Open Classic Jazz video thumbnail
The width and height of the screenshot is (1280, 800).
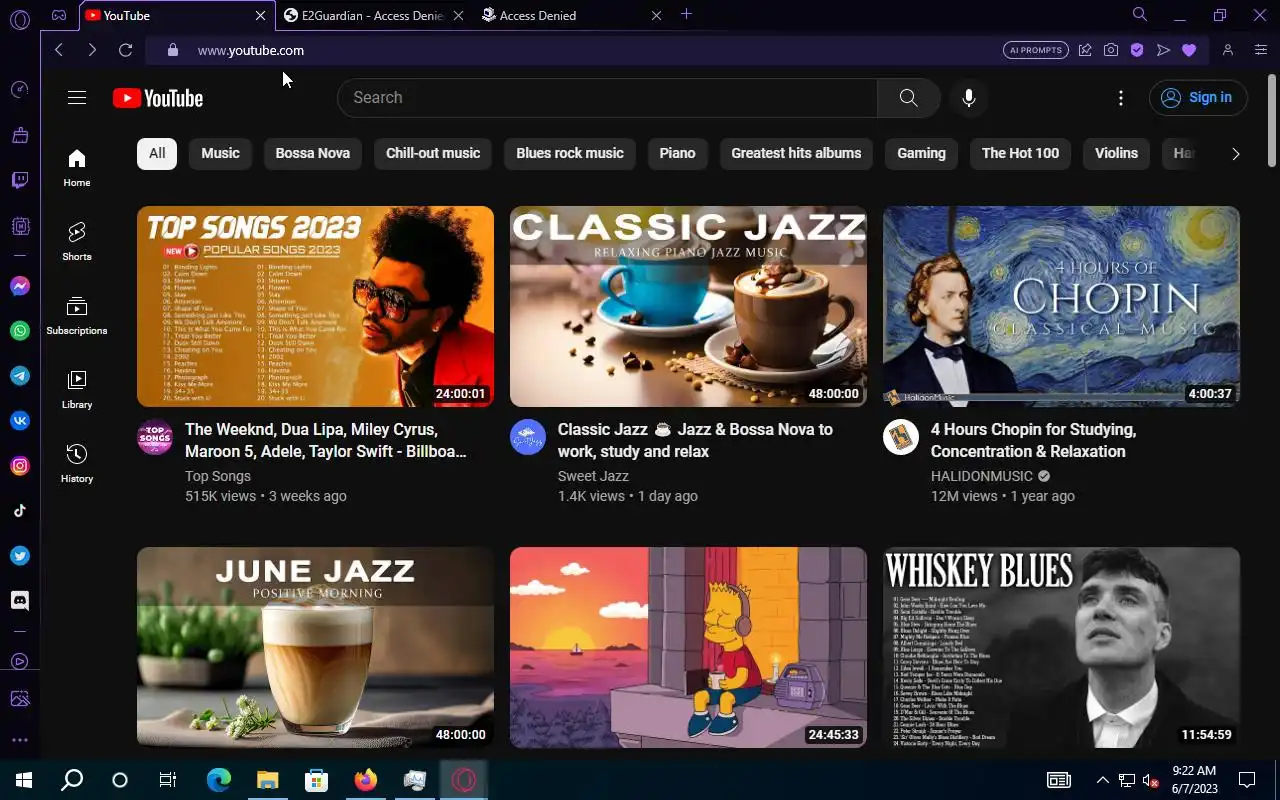pos(688,306)
